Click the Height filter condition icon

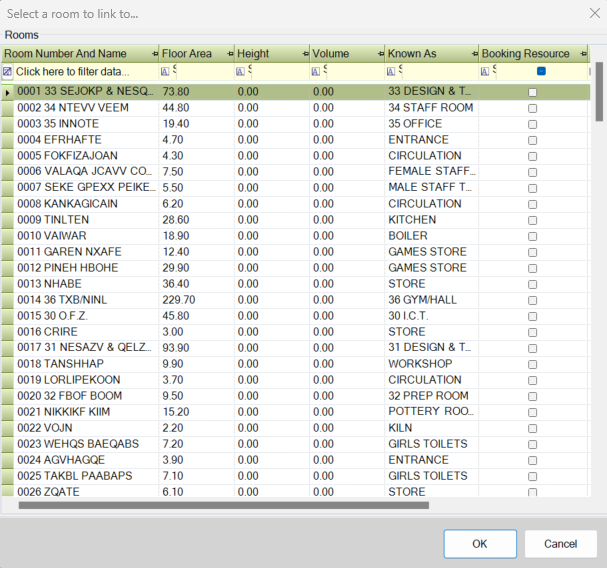click(240, 72)
